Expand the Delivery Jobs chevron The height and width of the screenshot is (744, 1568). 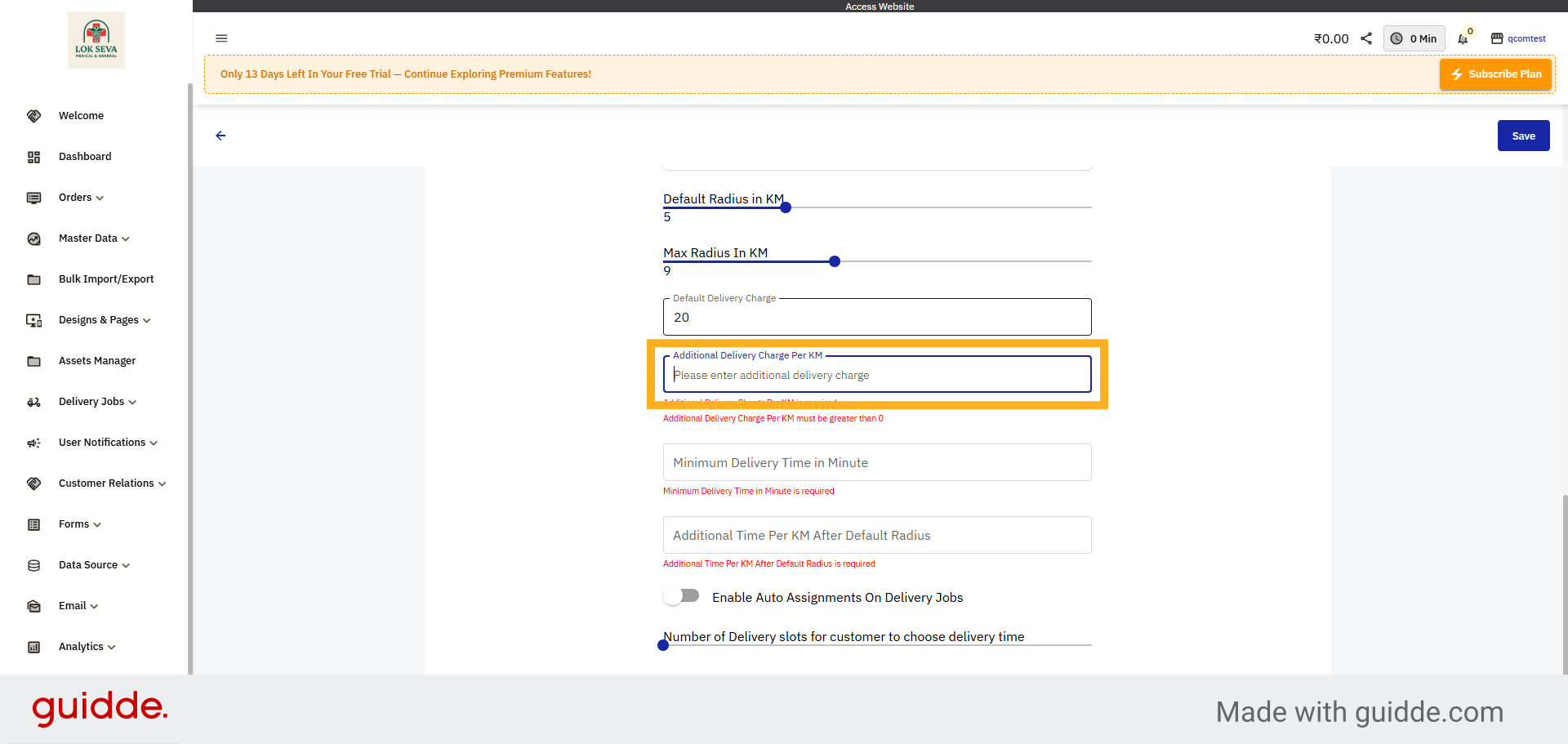tap(132, 403)
